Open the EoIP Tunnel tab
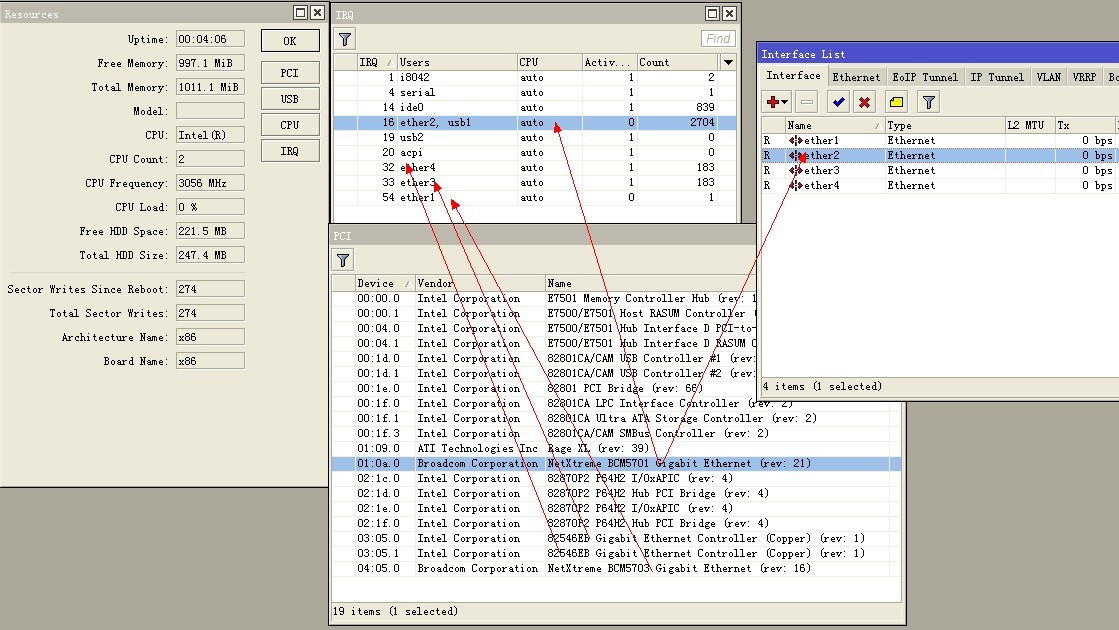1119x630 pixels. (924, 77)
